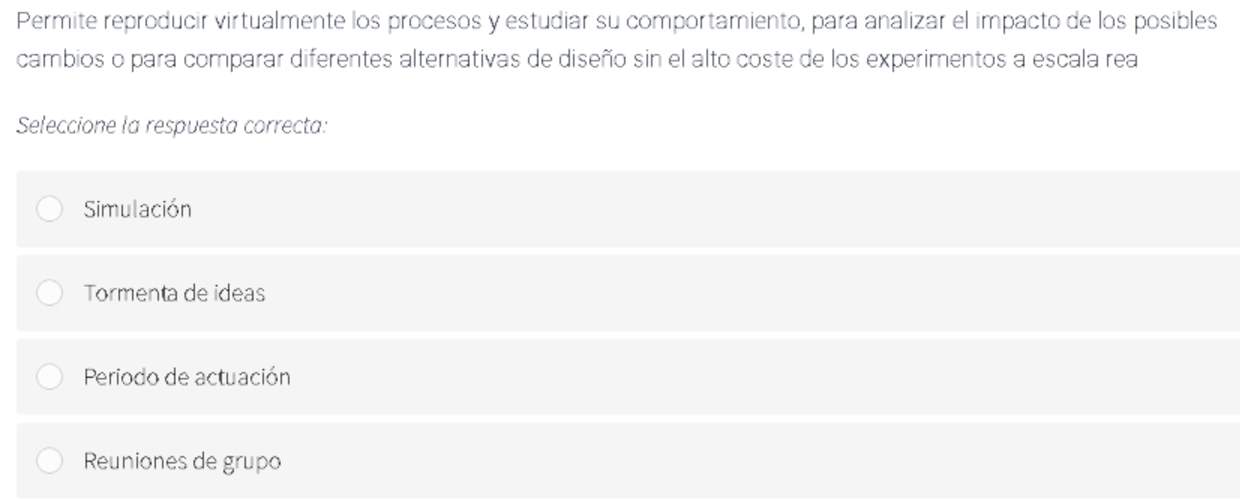This screenshot has height=499, width=1240.
Task: Select the Simulación radio button
Action: point(49,209)
